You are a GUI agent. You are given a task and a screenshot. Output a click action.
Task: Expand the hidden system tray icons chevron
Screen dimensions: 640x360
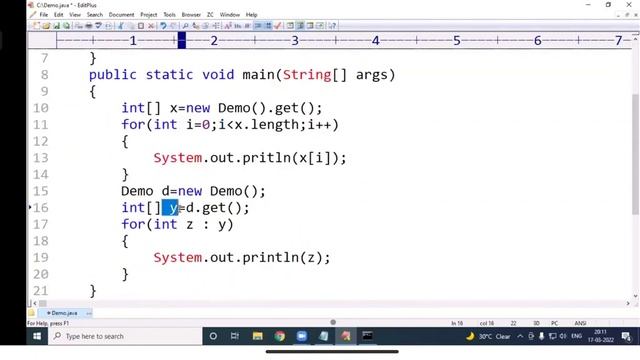(520, 336)
